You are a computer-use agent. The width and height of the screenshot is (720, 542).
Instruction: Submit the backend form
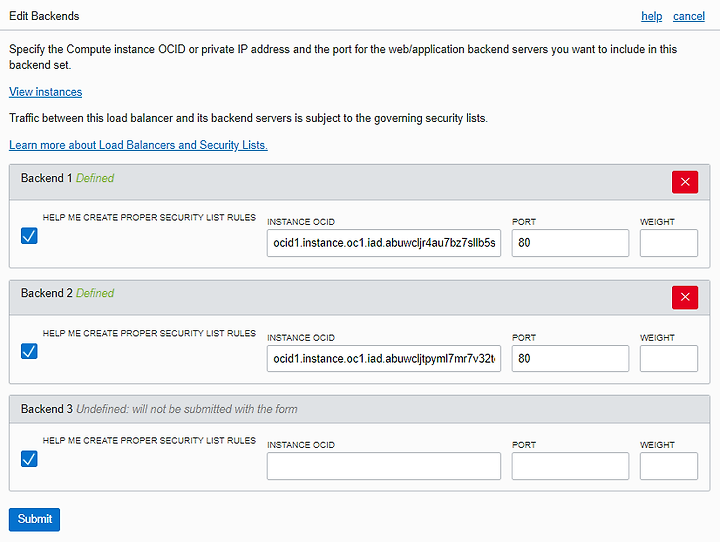click(34, 519)
